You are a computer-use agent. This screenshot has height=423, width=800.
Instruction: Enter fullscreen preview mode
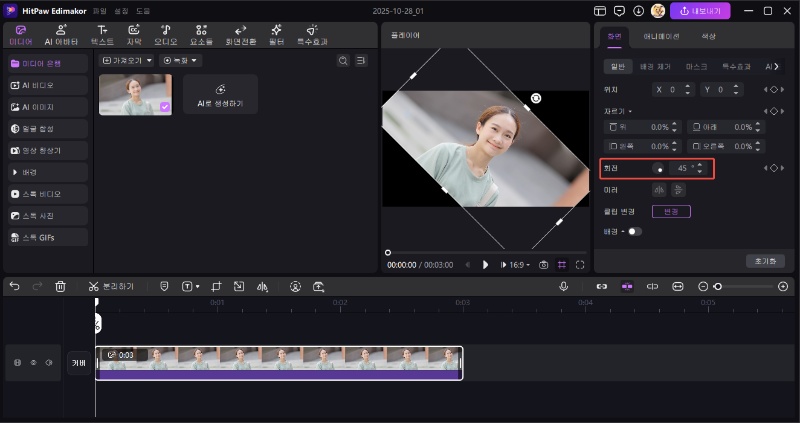pyautogui.click(x=580, y=265)
